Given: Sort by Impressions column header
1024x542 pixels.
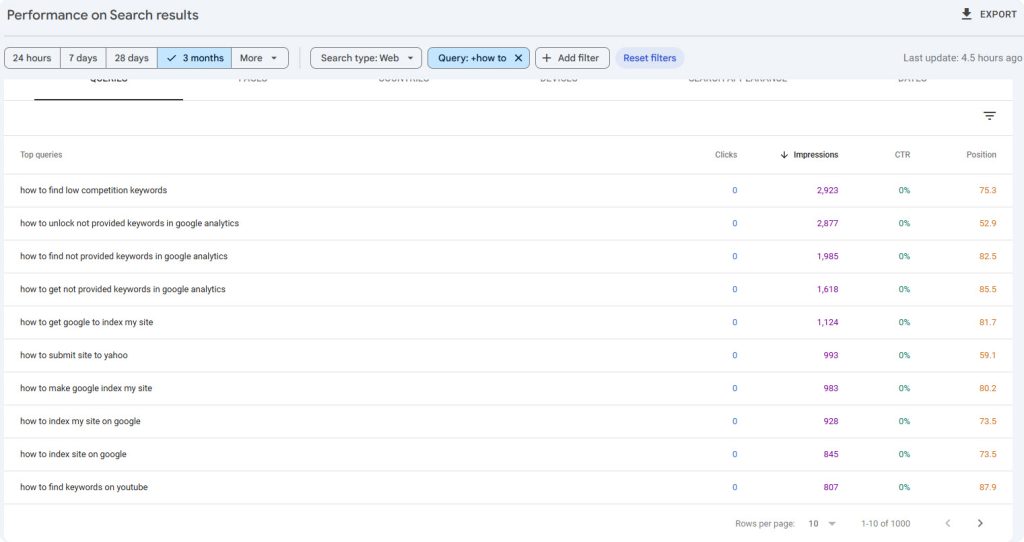Looking at the screenshot, I should 815,155.
